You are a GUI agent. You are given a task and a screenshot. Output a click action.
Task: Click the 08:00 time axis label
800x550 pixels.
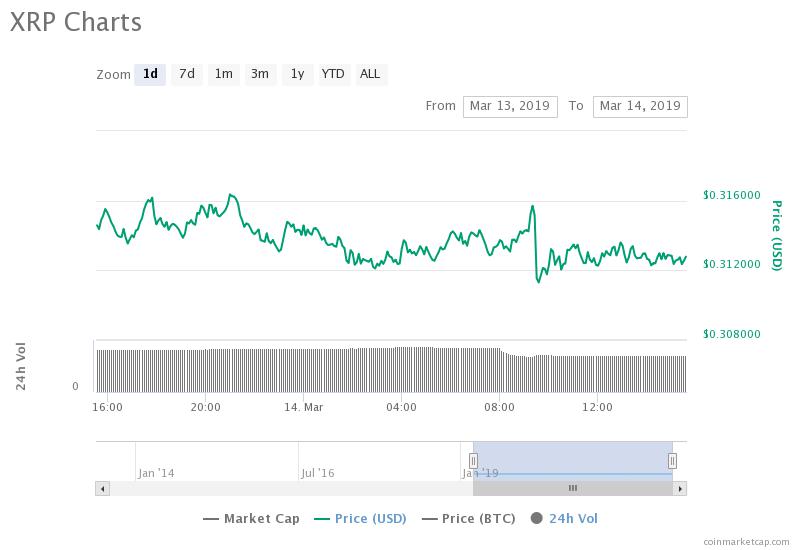(x=499, y=408)
